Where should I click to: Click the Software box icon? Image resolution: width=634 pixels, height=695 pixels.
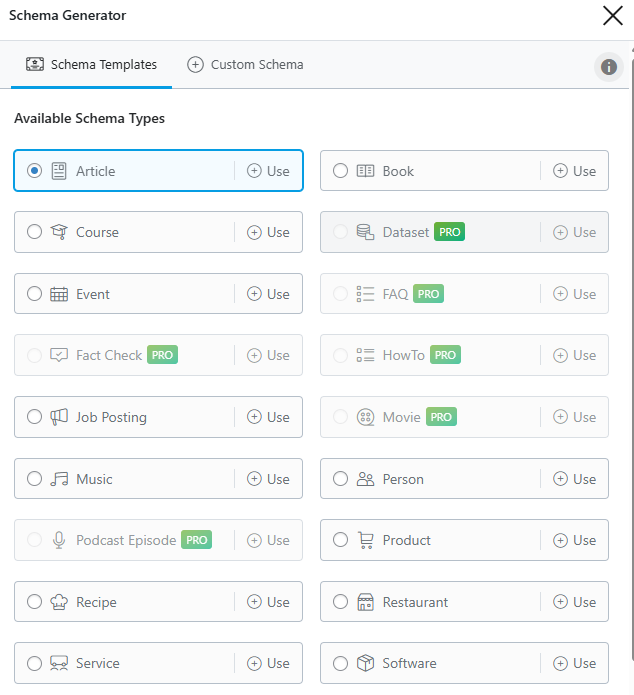click(365, 663)
